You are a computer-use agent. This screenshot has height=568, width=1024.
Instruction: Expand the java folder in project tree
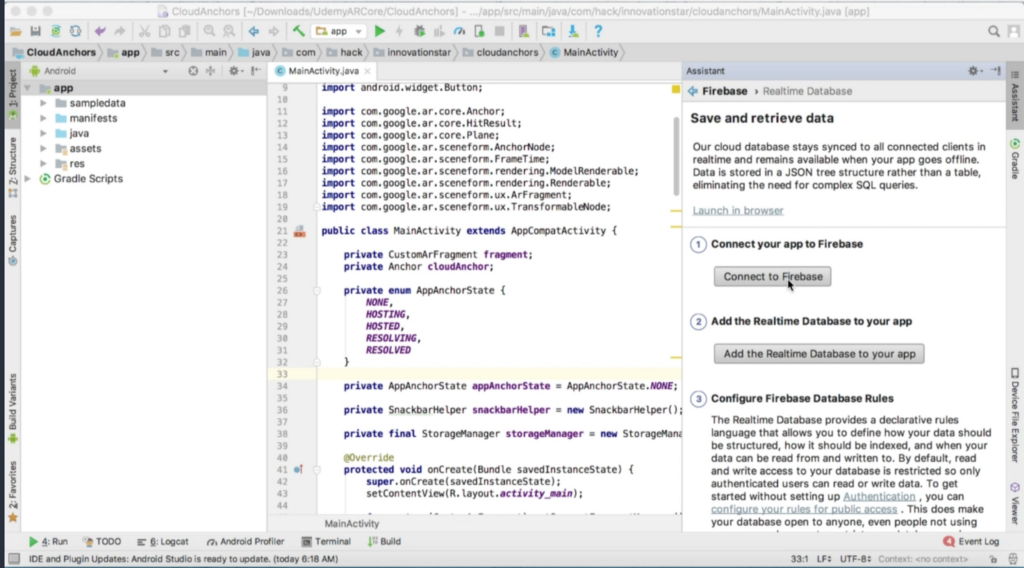tap(44, 133)
